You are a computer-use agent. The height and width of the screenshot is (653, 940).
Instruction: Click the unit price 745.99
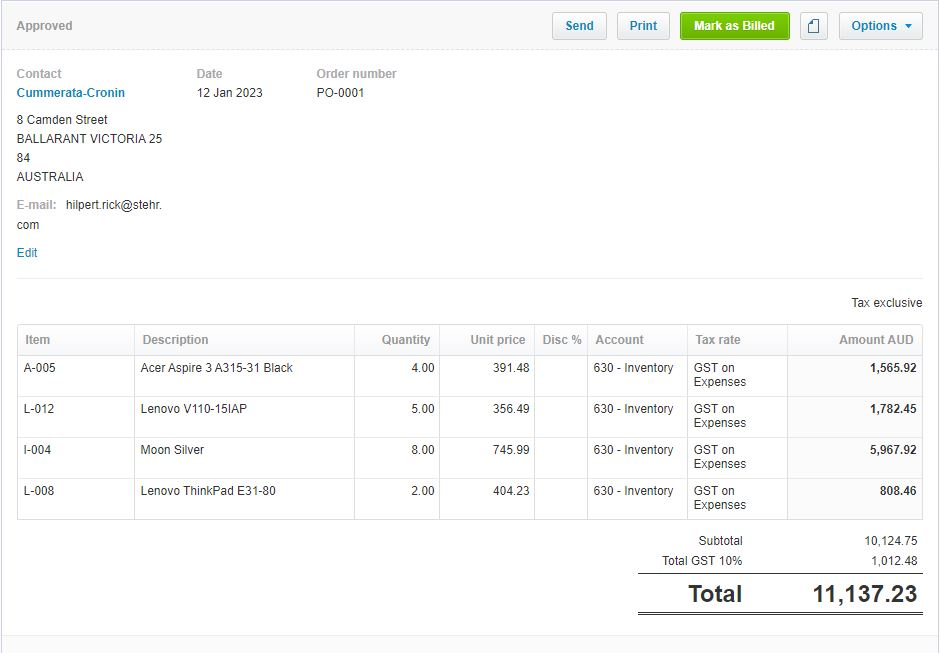[511, 449]
